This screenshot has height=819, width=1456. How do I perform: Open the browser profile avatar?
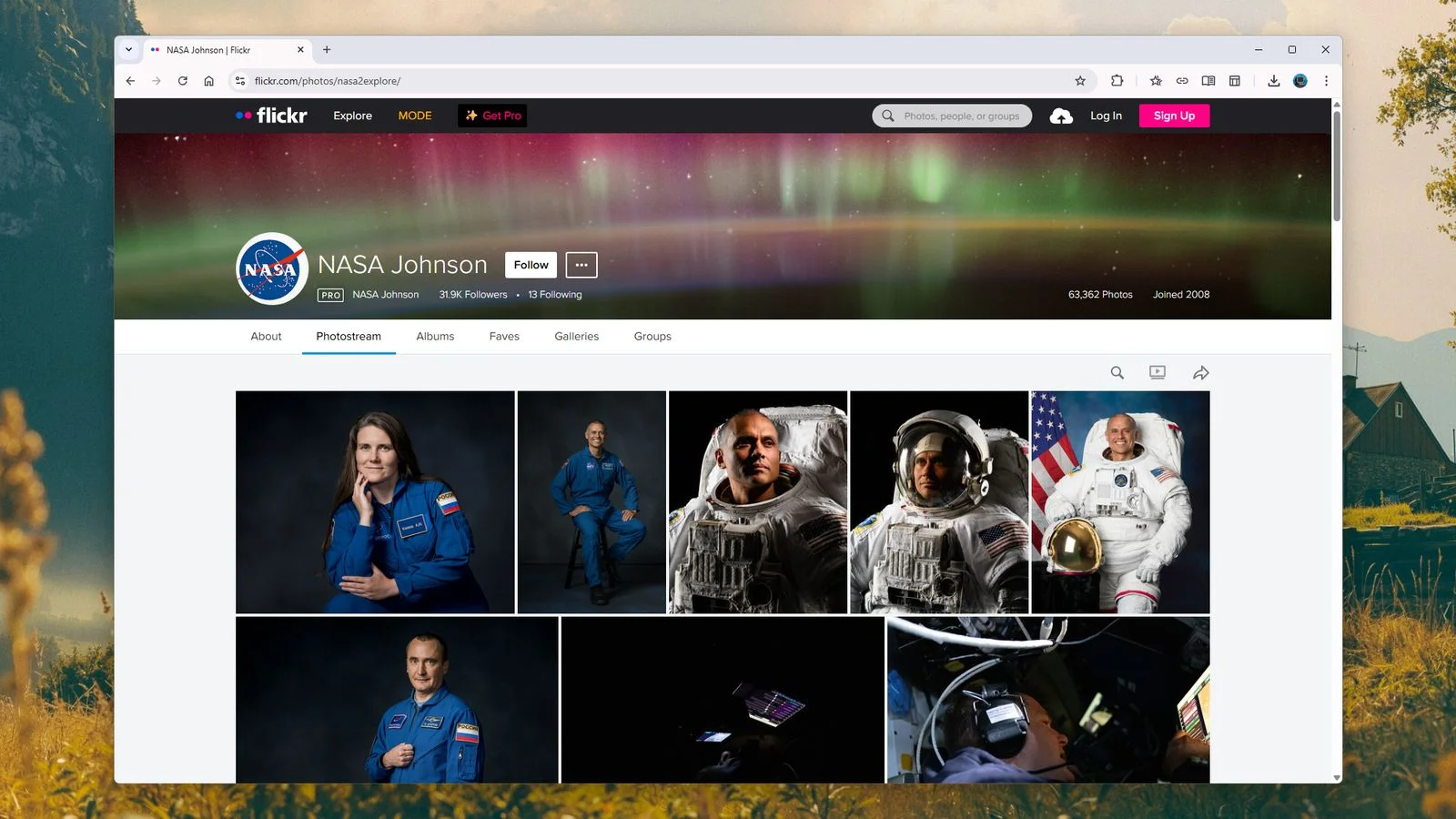coord(1300,81)
